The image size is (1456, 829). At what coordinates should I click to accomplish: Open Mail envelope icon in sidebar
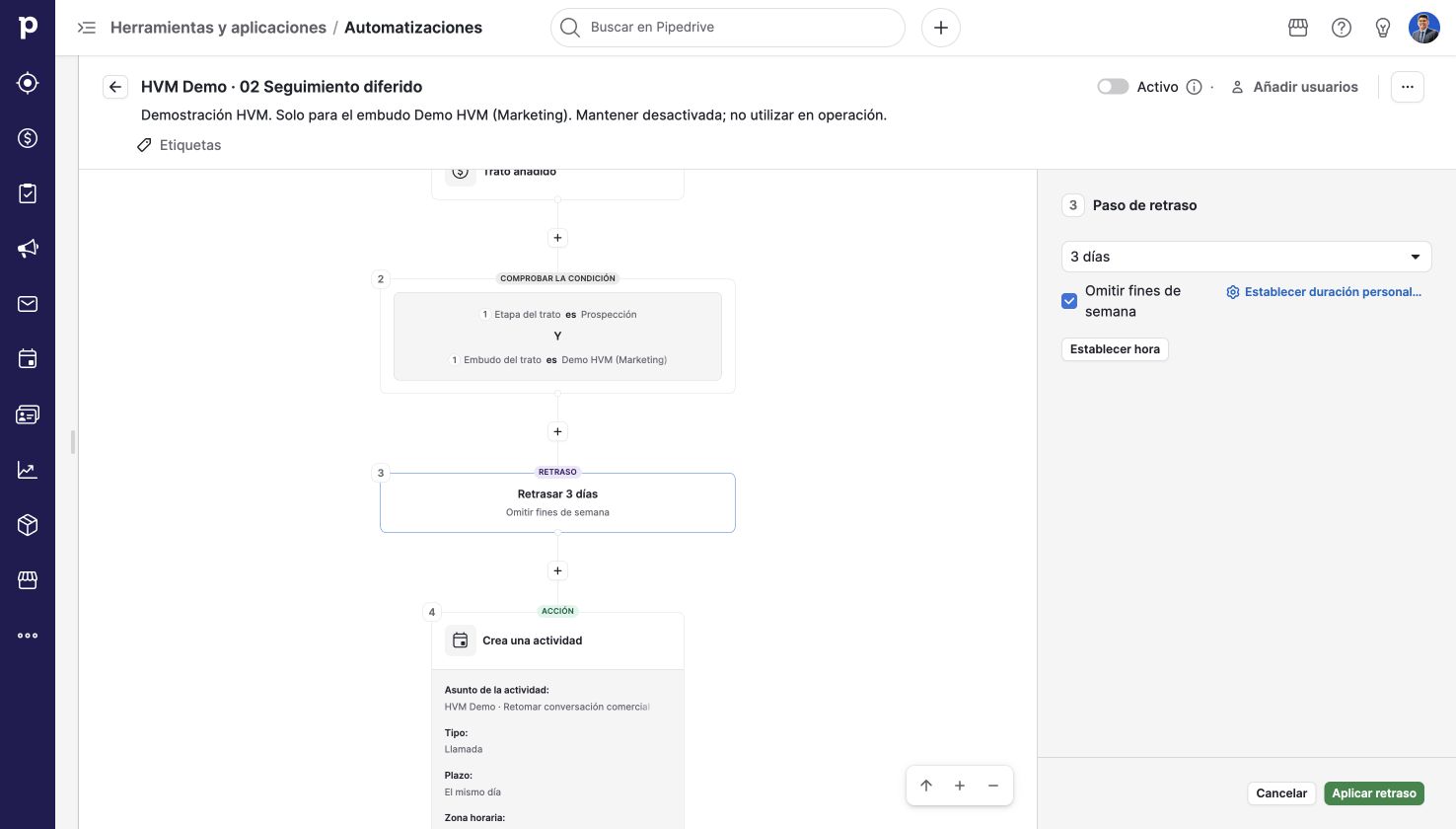(28, 304)
